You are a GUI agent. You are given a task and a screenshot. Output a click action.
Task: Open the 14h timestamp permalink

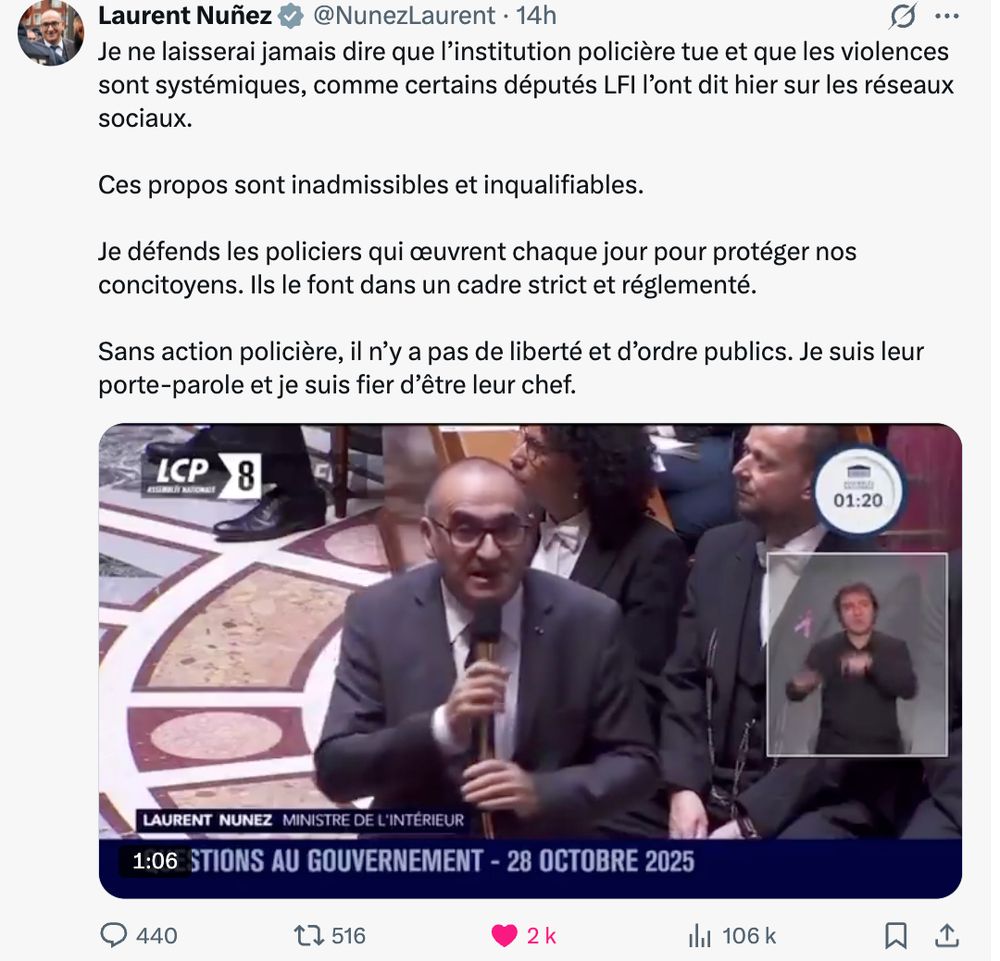coord(536,15)
